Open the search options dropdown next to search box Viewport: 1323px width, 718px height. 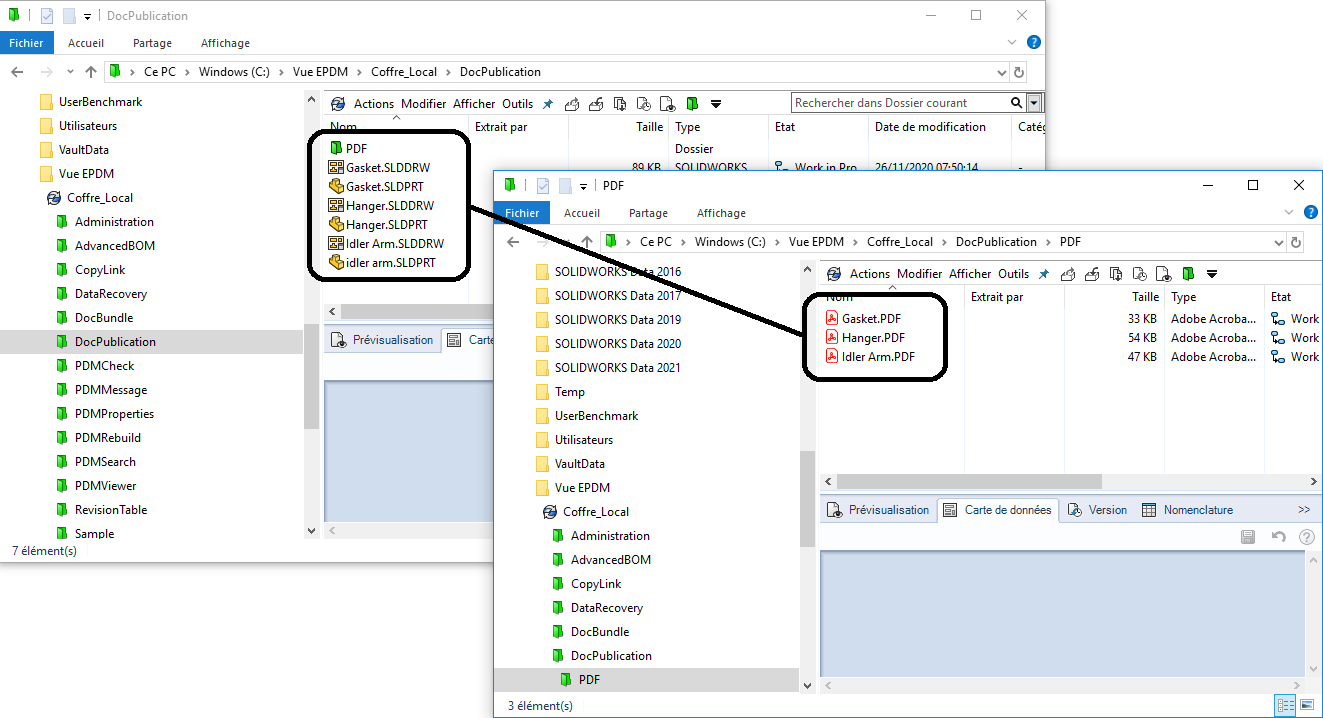[x=1034, y=103]
